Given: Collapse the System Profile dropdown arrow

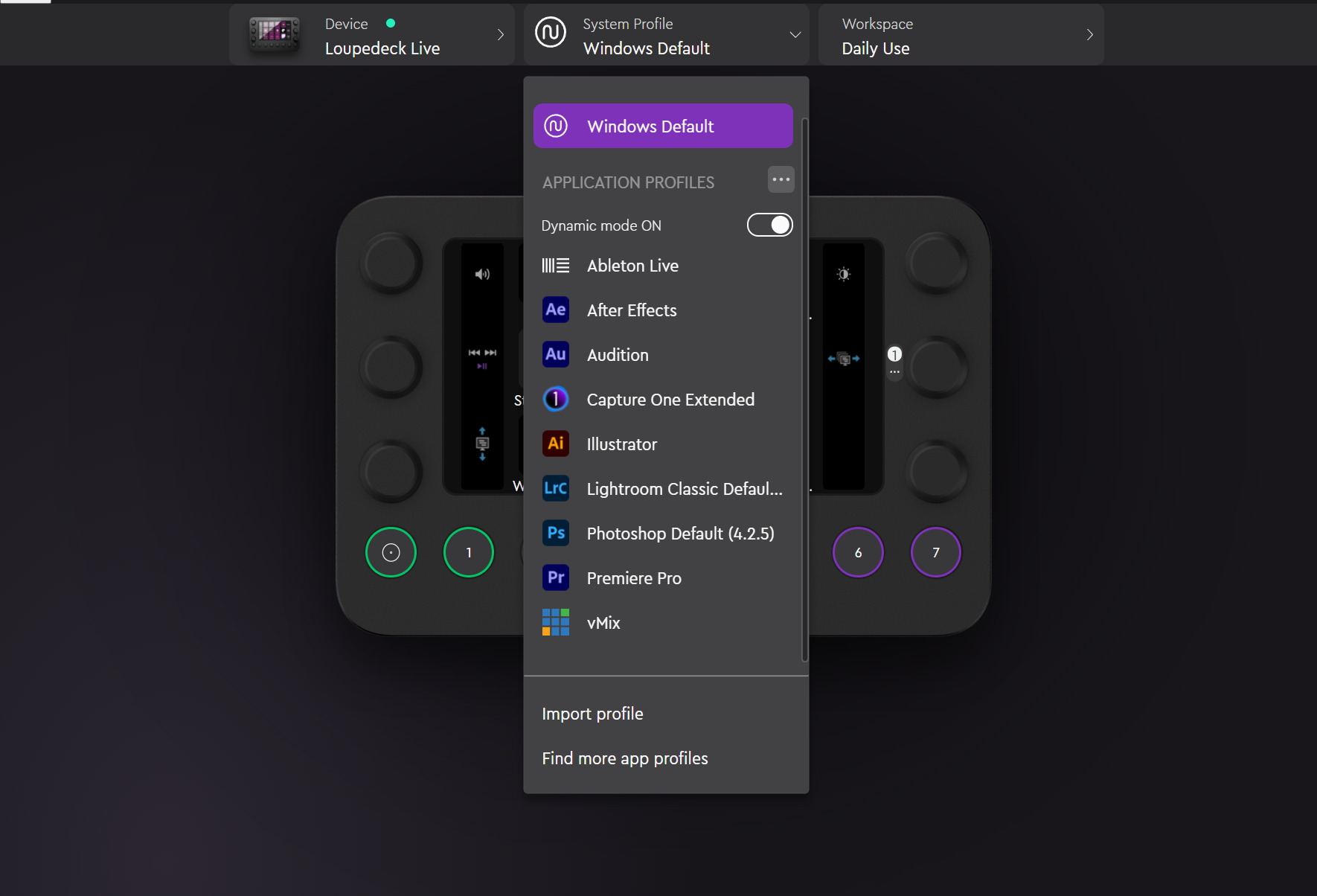Looking at the screenshot, I should pos(795,34).
